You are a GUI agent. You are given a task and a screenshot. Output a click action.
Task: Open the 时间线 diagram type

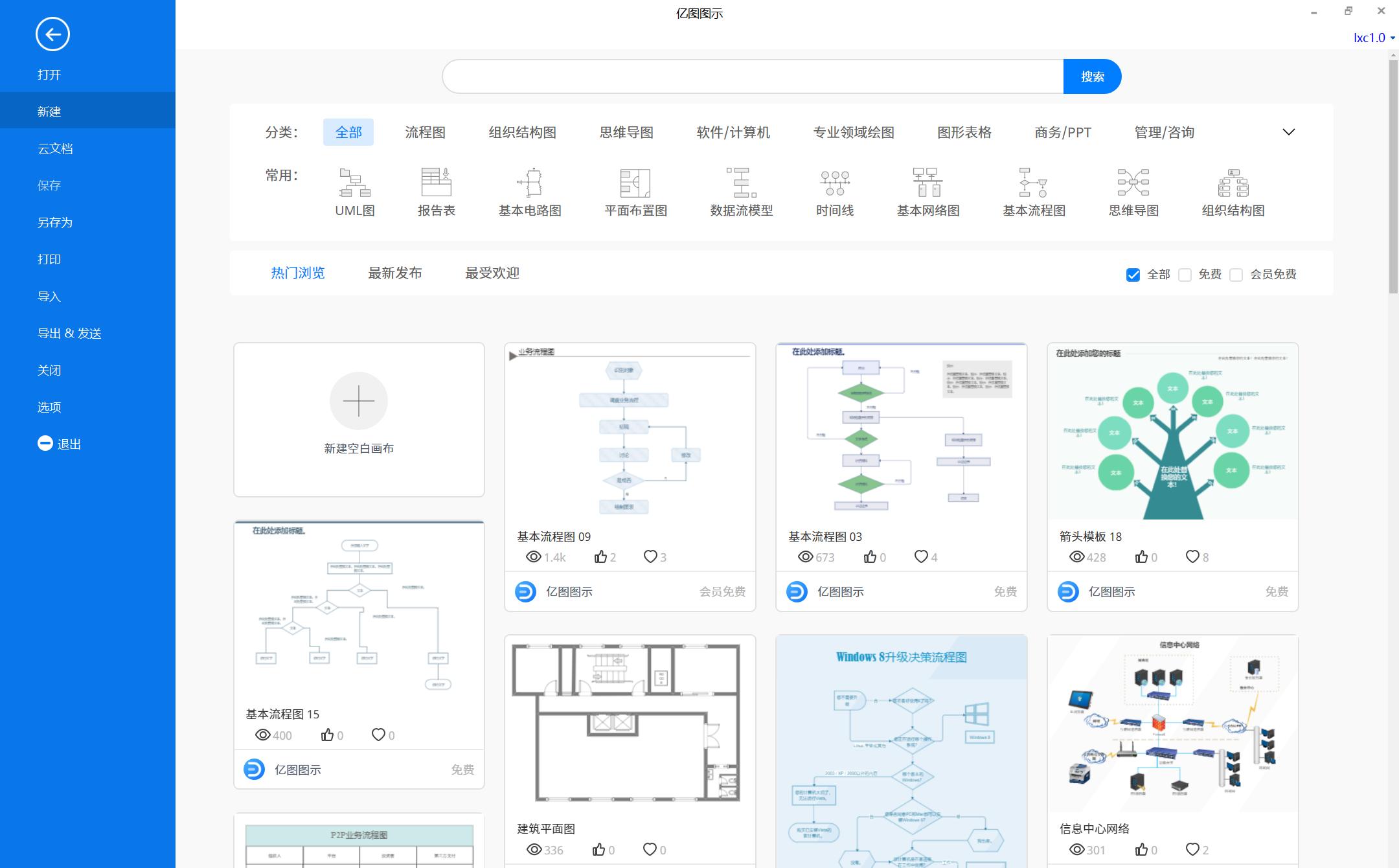834,190
